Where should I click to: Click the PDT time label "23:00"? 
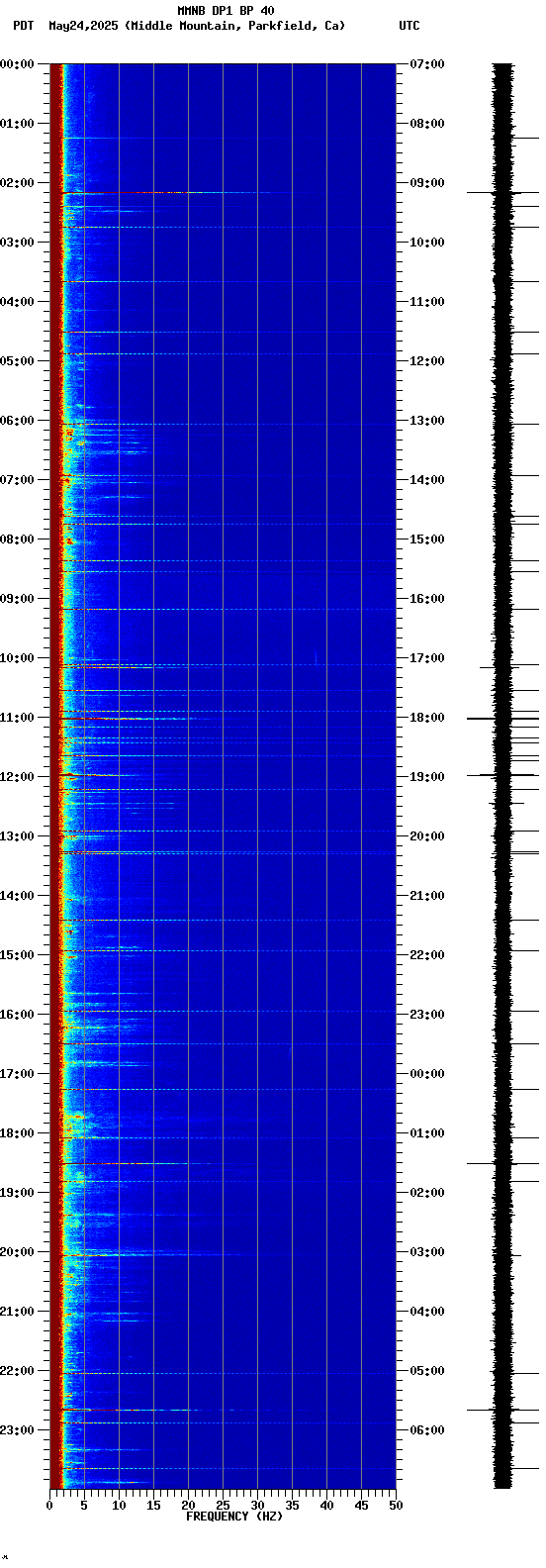click(17, 1430)
